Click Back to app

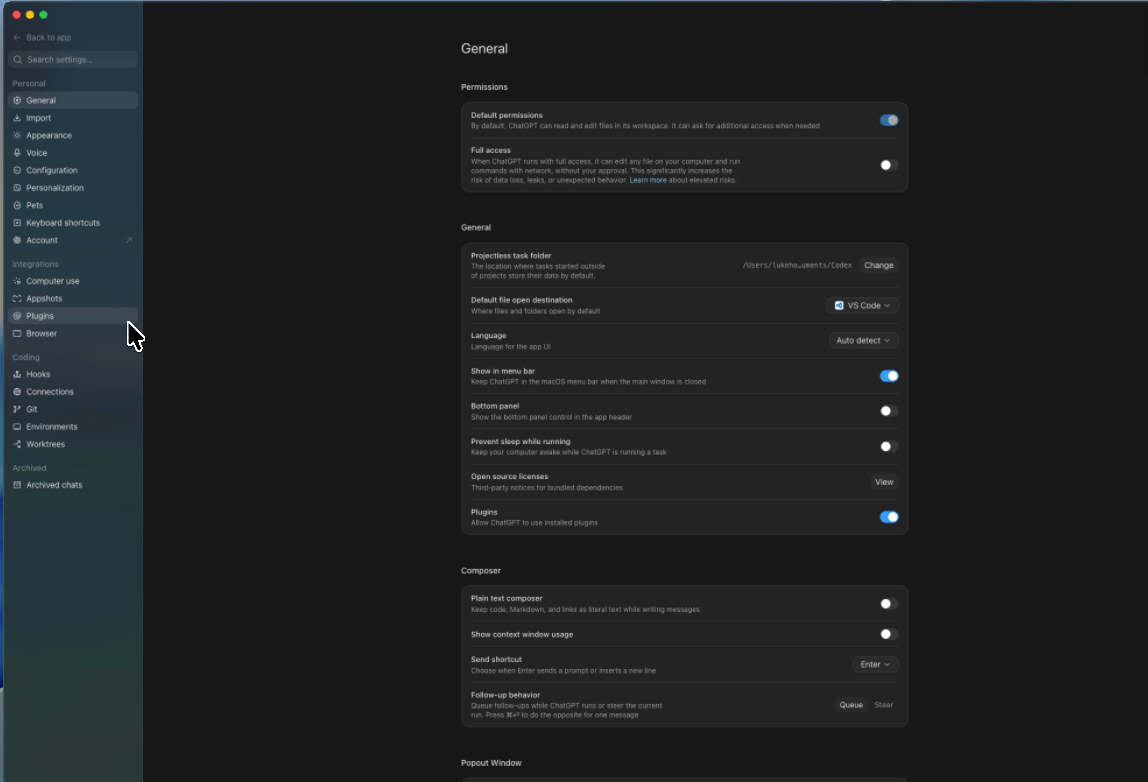pyautogui.click(x=42, y=37)
